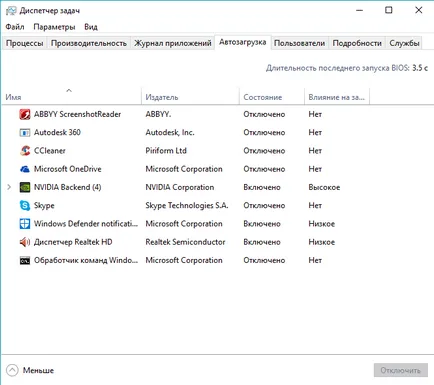Click the NVIDIA Backend icon

click(25, 187)
